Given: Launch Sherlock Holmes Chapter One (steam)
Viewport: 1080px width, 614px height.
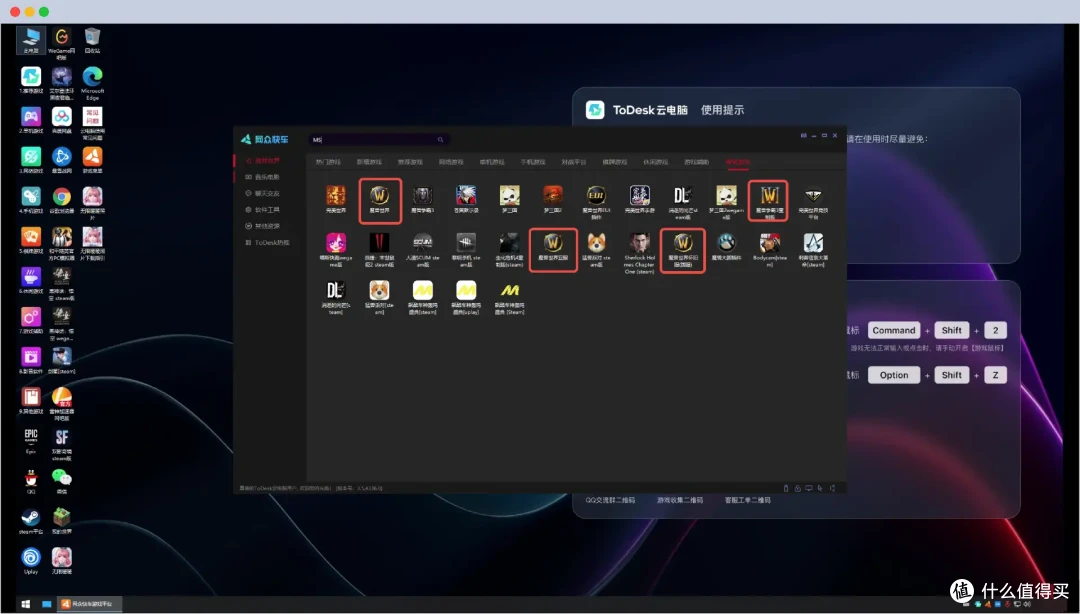Looking at the screenshot, I should pyautogui.click(x=639, y=243).
